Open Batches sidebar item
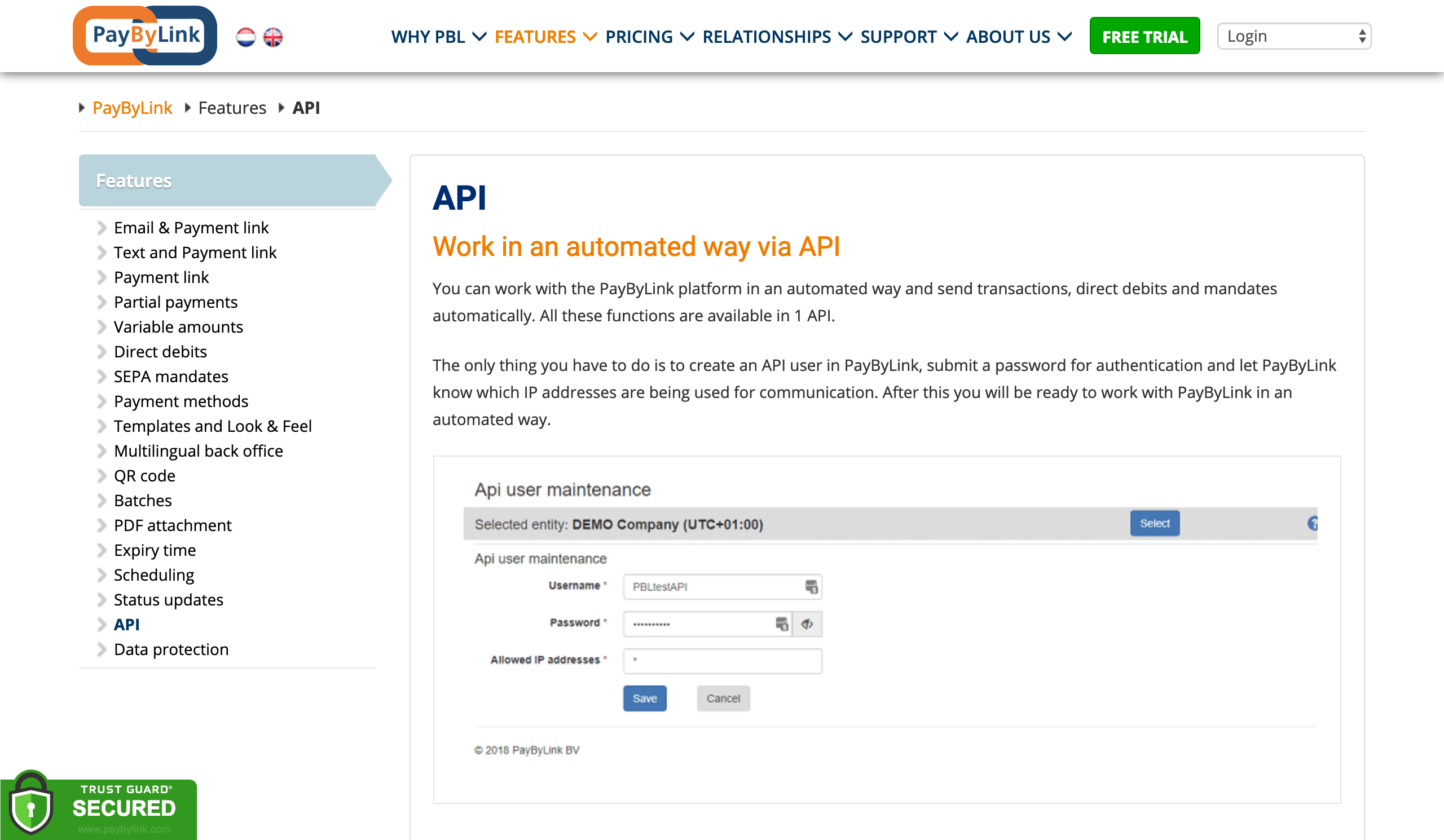 143,501
